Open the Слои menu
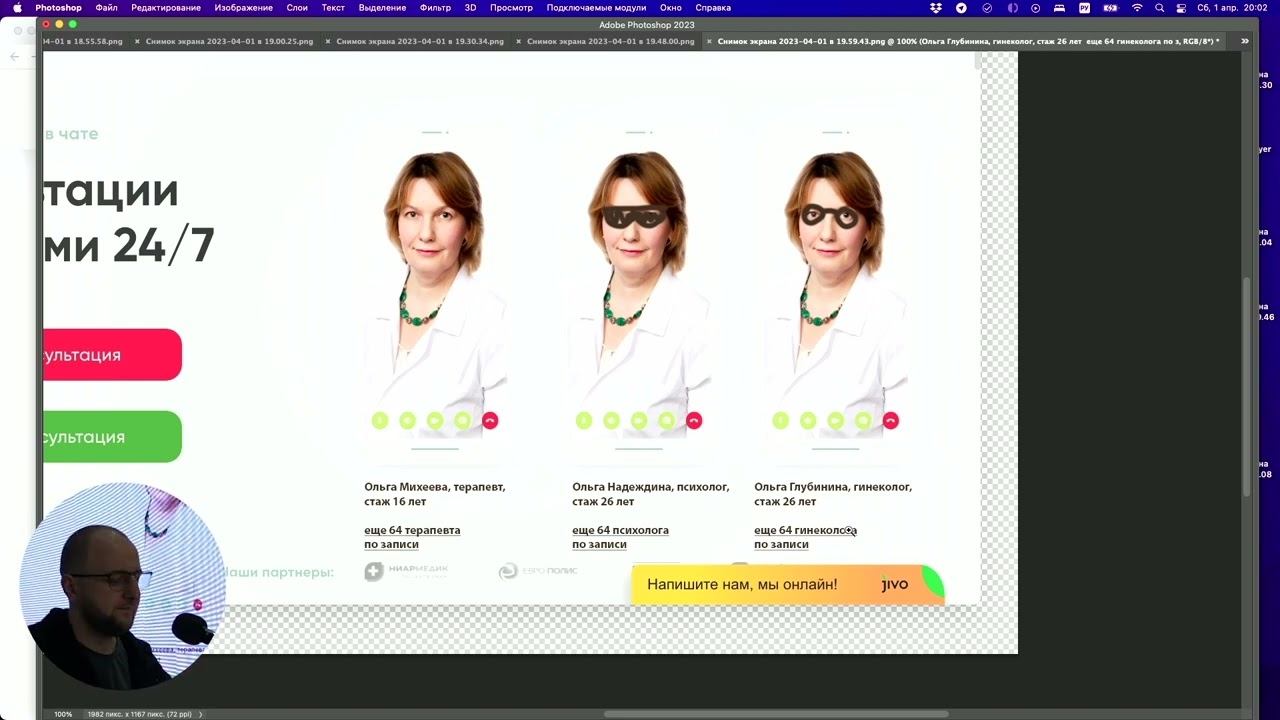 (x=297, y=8)
